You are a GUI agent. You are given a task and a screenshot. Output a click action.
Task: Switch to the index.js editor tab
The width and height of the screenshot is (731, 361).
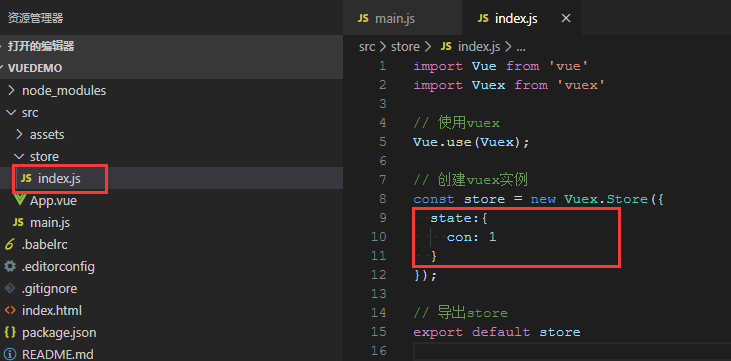click(x=522, y=19)
